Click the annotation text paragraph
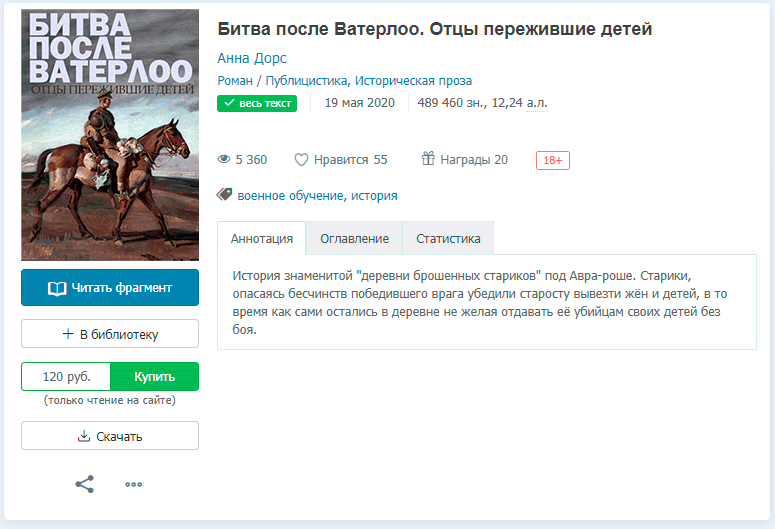This screenshot has height=529, width=775. click(479, 303)
